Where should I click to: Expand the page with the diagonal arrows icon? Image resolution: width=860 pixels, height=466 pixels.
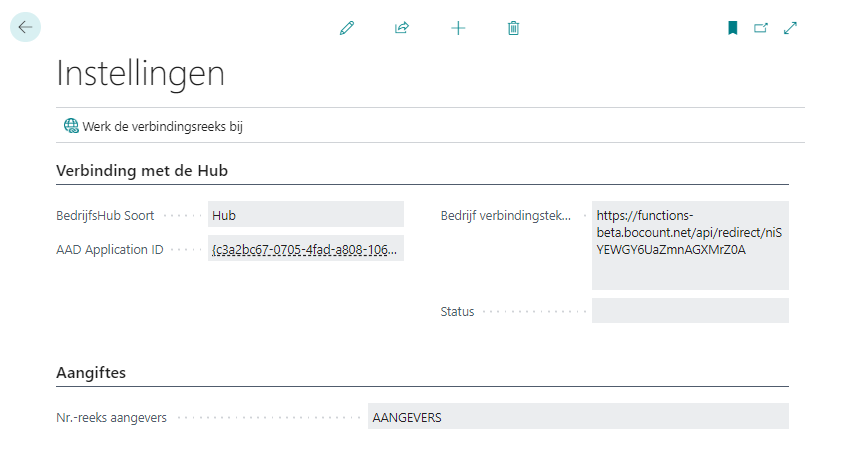tap(790, 28)
